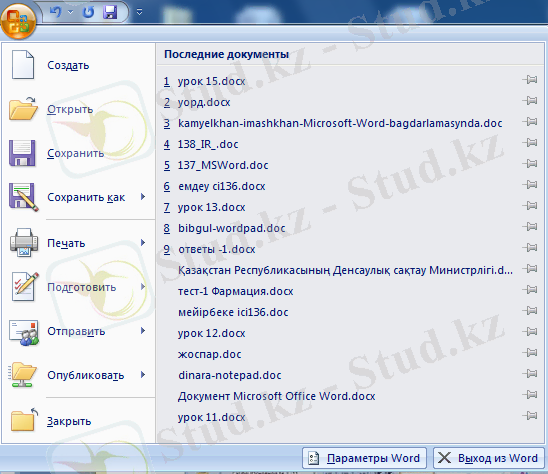548x474 pixels.
Task: Expand the Сохранить как submenu arrow
Action: 143,197
